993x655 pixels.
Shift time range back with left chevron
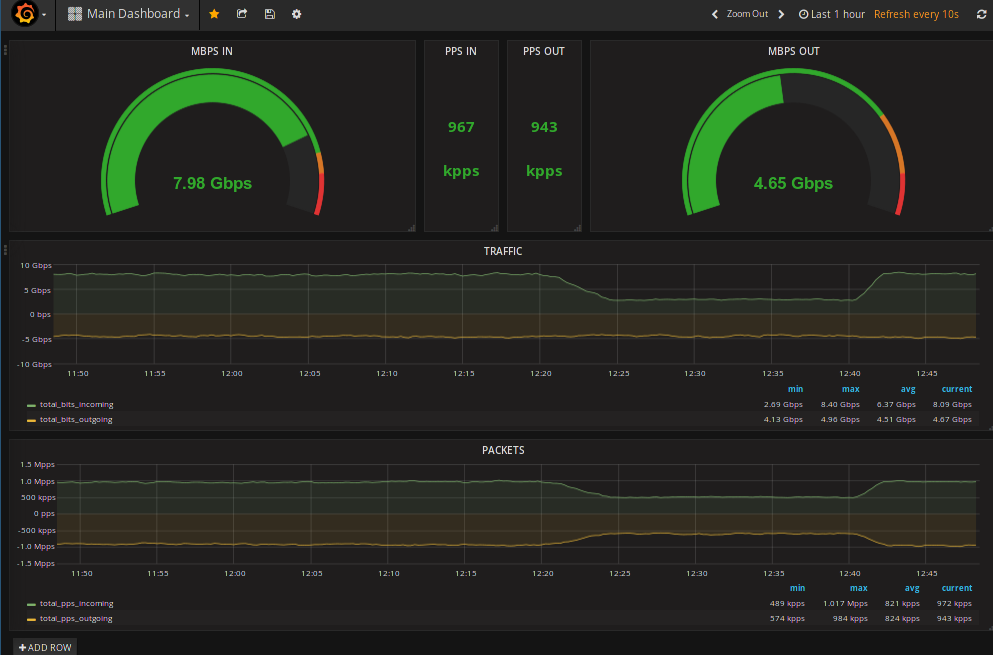[715, 14]
